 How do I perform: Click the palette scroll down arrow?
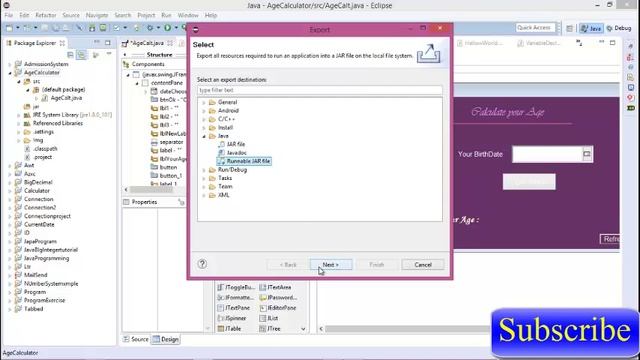[303, 329]
